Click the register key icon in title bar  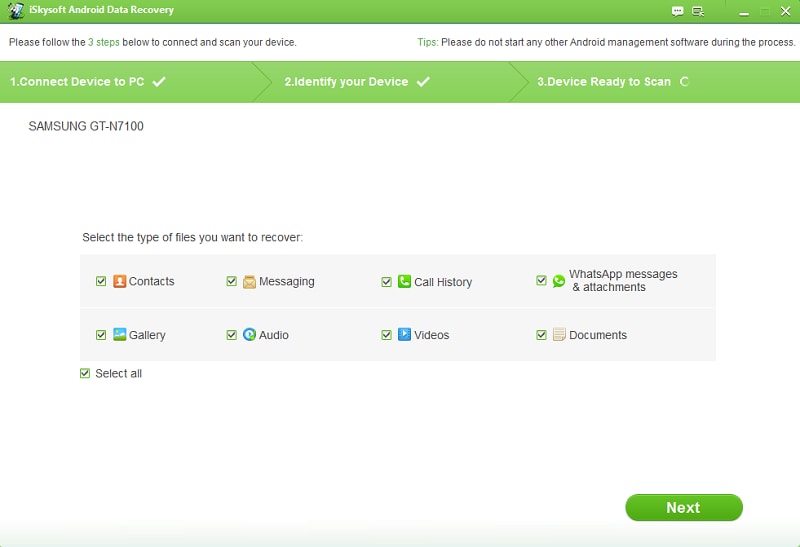(x=698, y=11)
